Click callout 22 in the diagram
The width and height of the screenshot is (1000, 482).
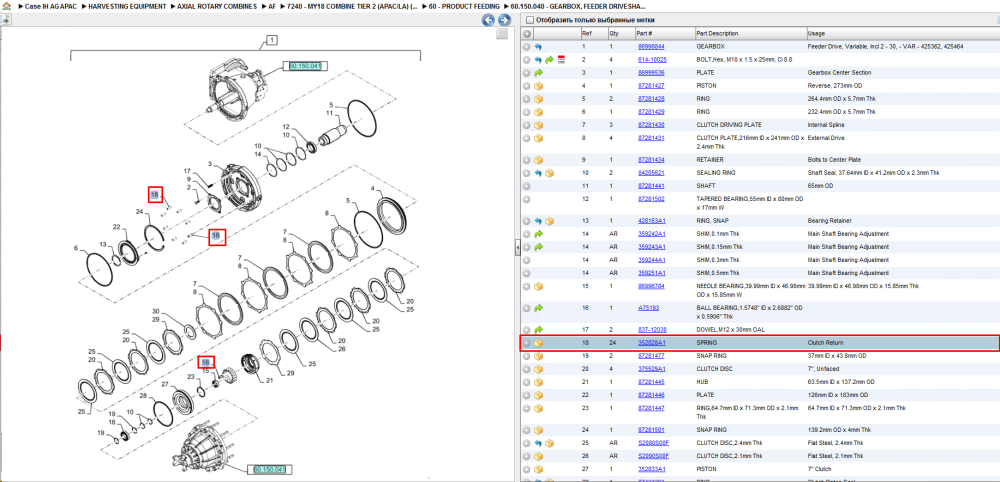click(117, 228)
